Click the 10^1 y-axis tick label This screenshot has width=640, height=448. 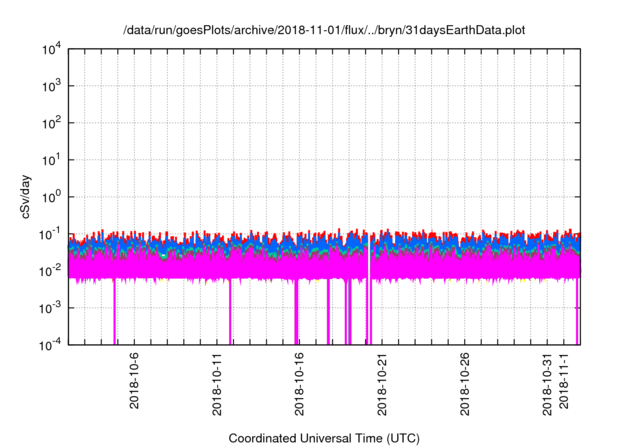click(52, 160)
